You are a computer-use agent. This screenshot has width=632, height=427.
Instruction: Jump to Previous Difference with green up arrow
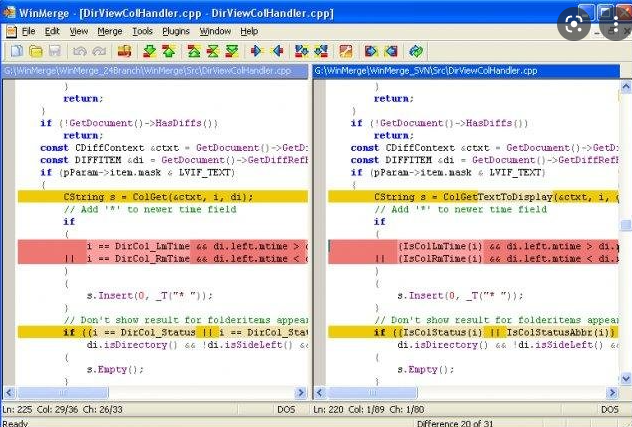click(169, 51)
